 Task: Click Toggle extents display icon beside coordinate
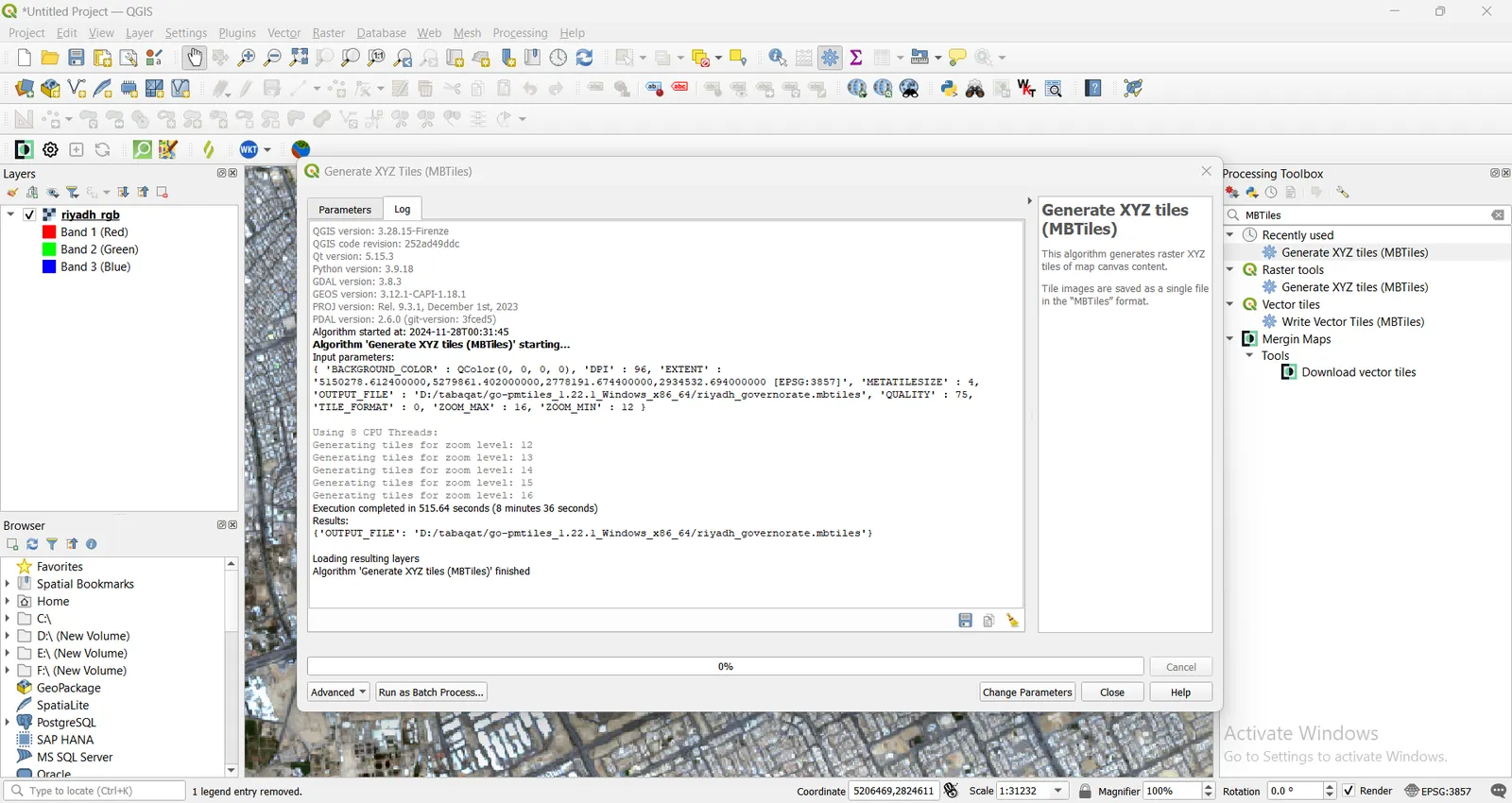click(952, 791)
